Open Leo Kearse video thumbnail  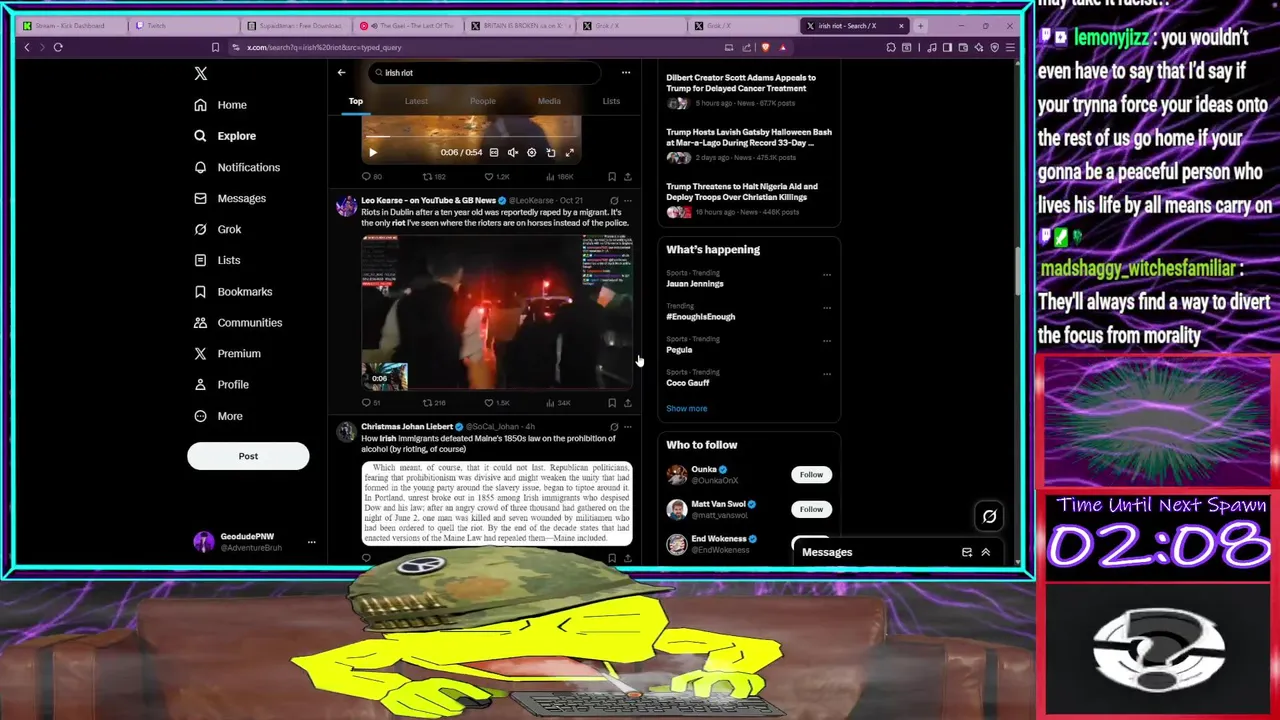(x=497, y=312)
